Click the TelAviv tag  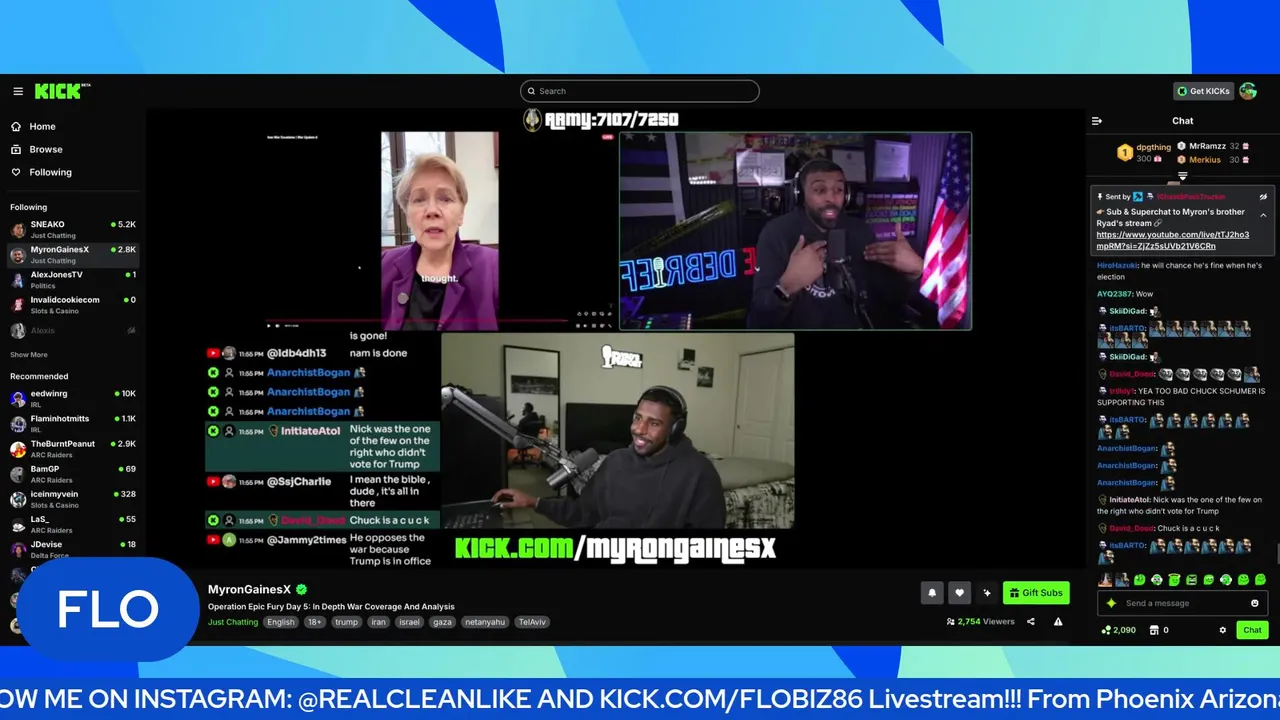tap(533, 622)
